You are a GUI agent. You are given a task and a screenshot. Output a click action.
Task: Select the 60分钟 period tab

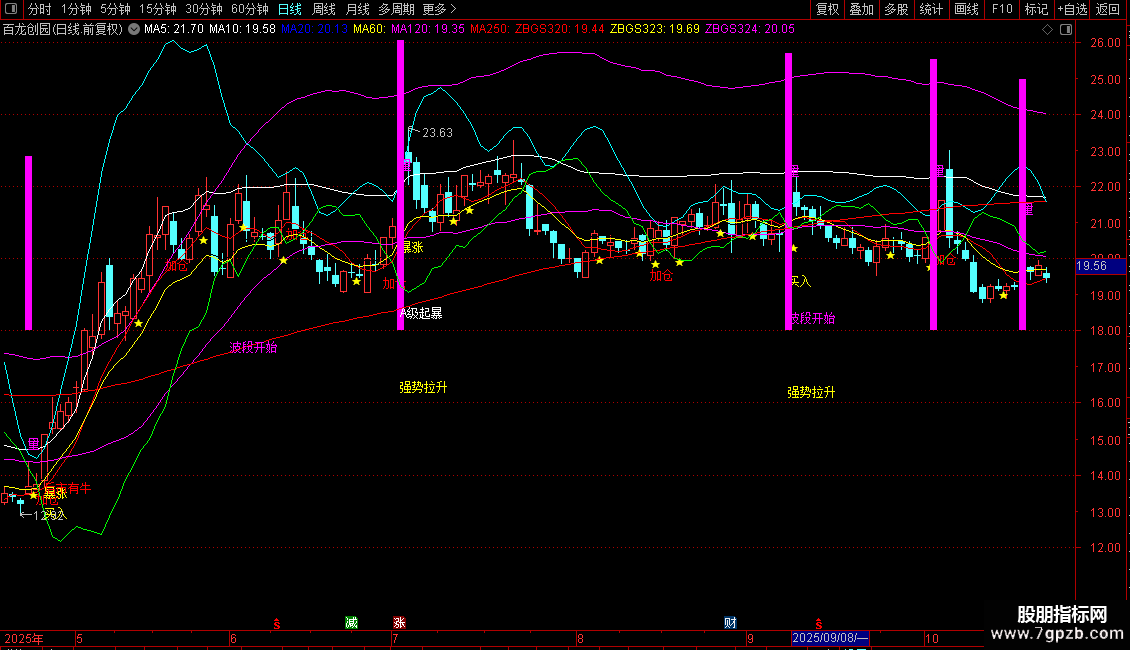[249, 9]
